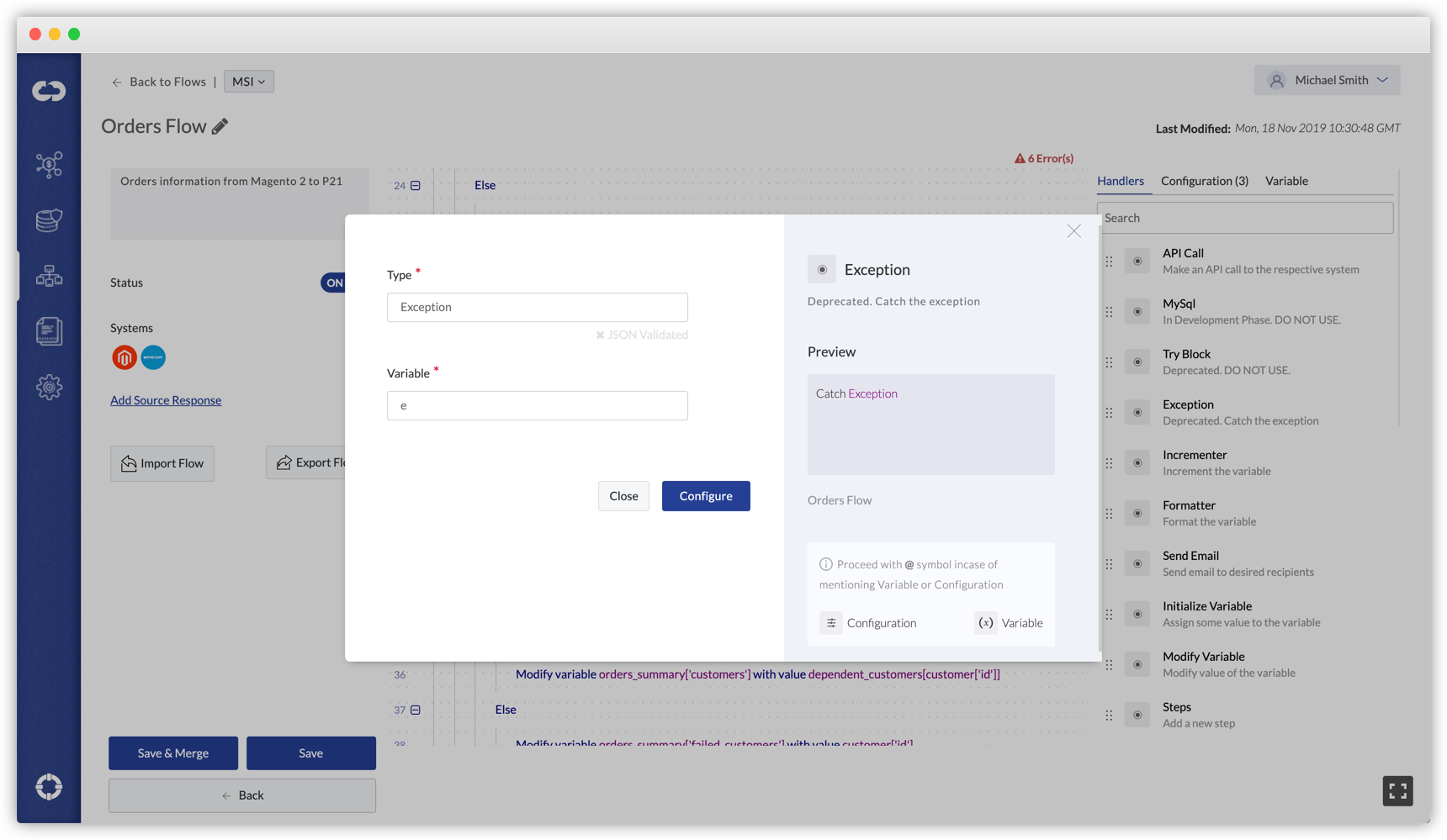
Task: Click the MySql handler icon
Action: click(x=1137, y=312)
